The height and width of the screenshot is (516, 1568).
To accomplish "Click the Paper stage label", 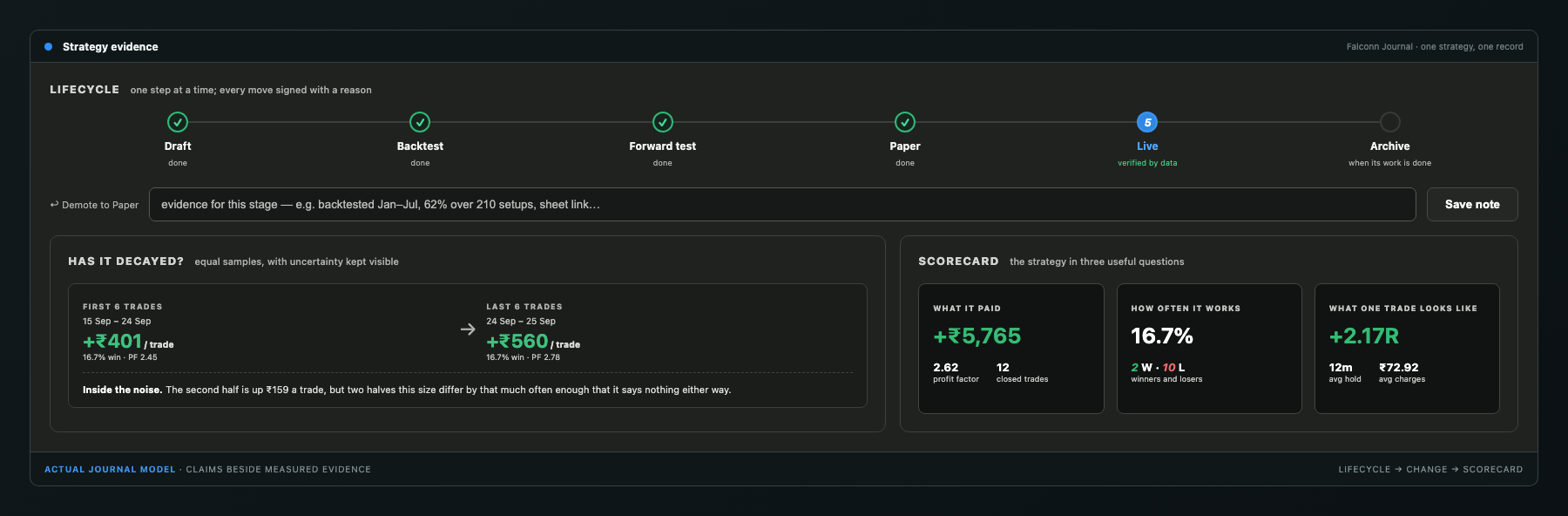I will pyautogui.click(x=905, y=146).
